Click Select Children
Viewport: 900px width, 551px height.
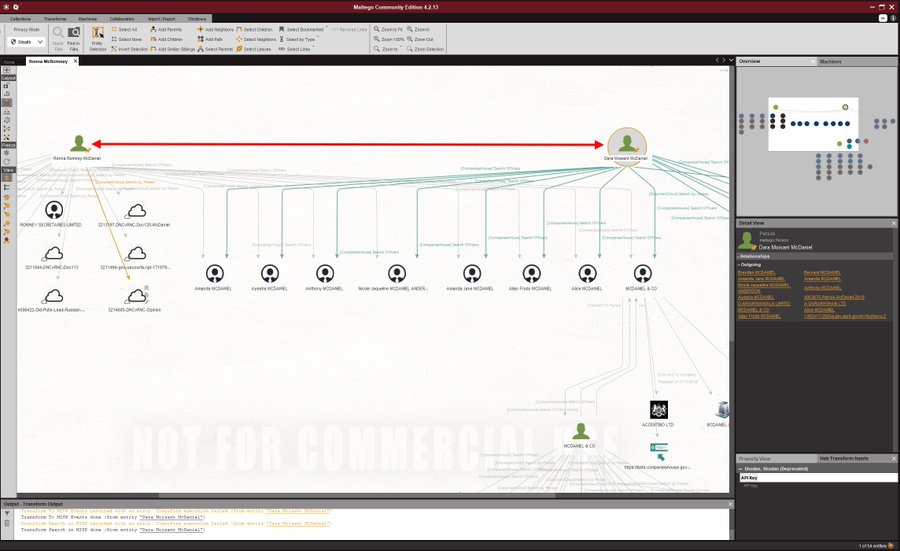point(254,29)
